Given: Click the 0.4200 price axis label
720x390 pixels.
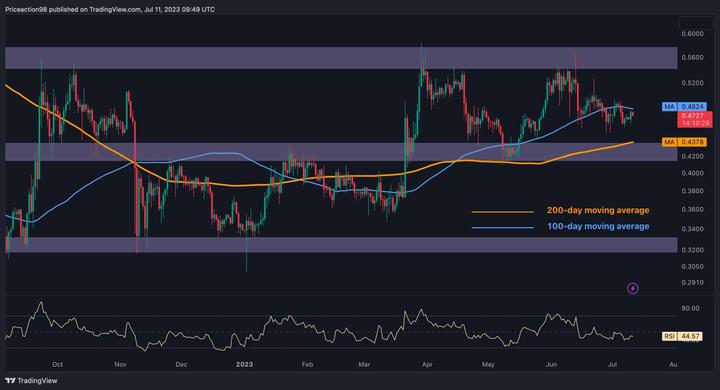Looking at the screenshot, I should click(x=692, y=157).
